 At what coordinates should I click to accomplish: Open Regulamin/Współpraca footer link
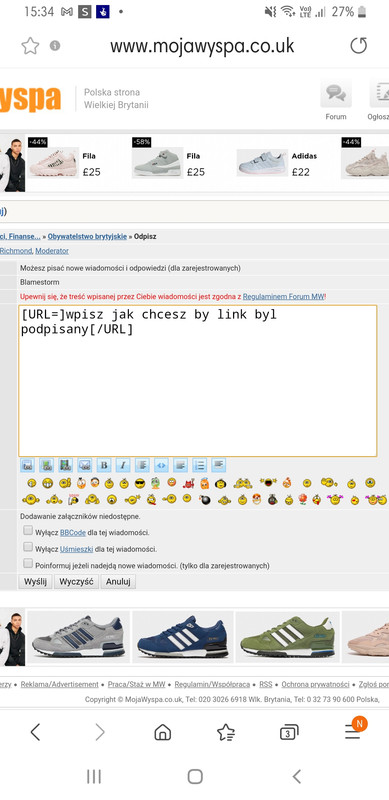click(212, 684)
